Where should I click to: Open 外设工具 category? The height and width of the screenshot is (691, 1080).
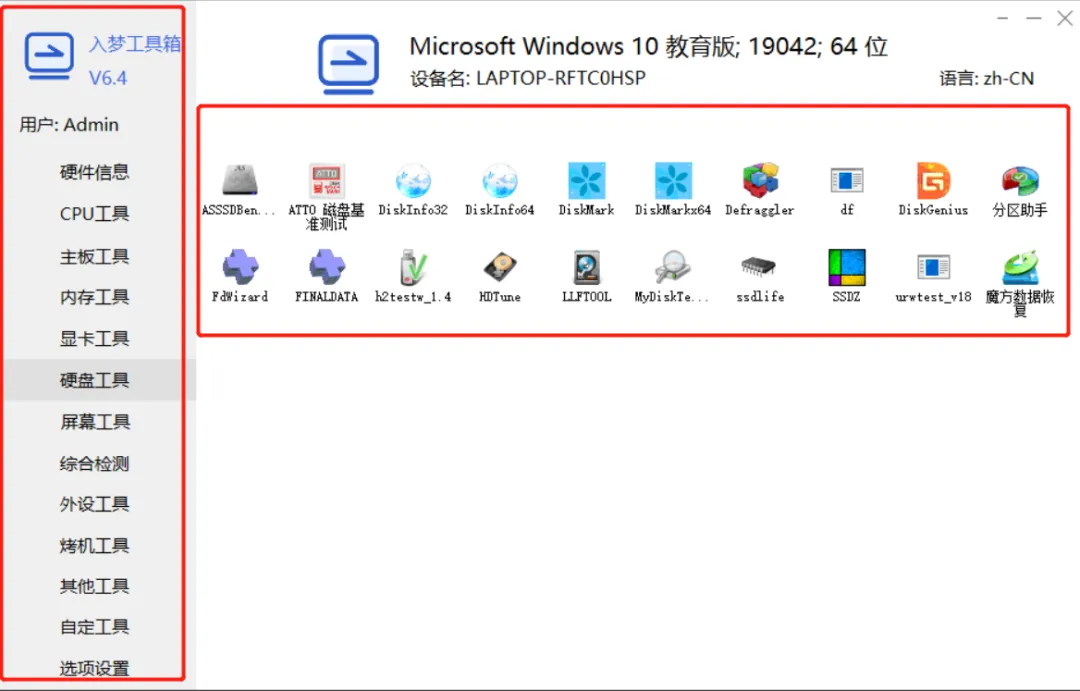pos(94,504)
